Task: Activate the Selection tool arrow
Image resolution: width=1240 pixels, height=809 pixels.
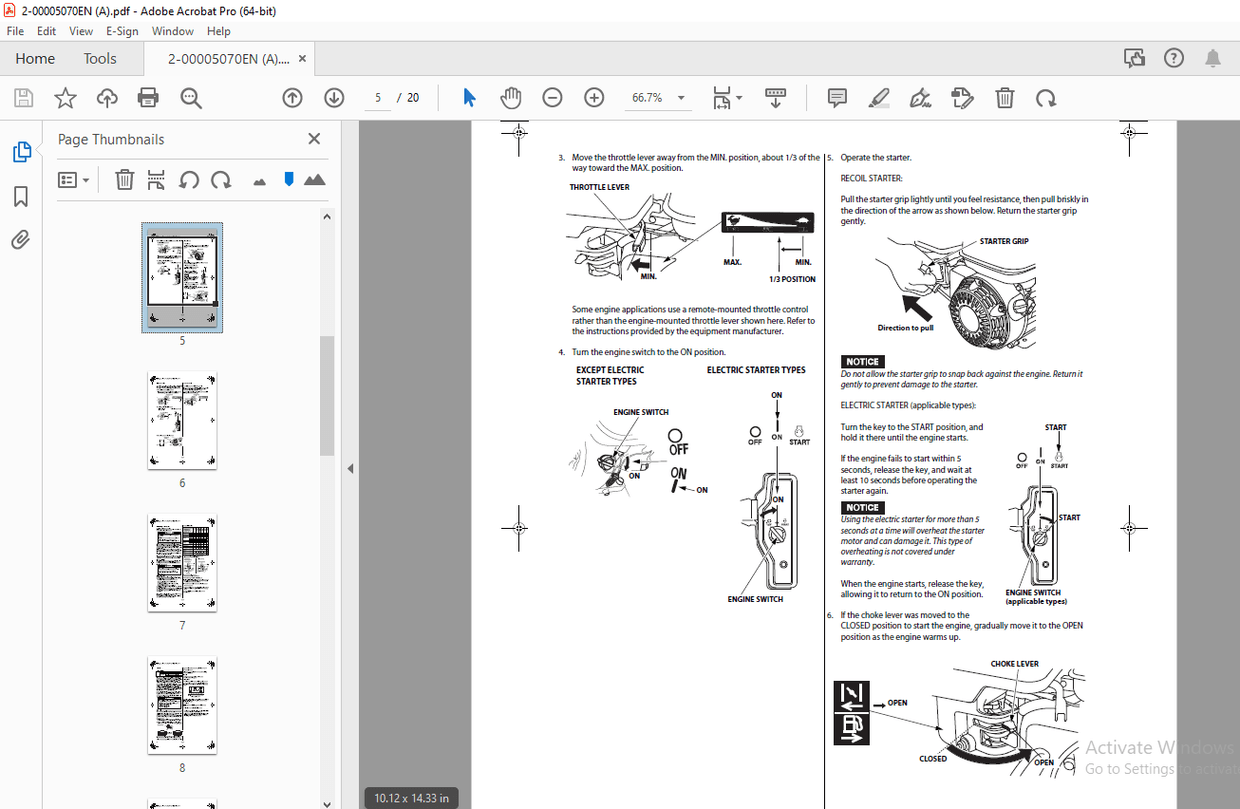Action: [x=468, y=97]
